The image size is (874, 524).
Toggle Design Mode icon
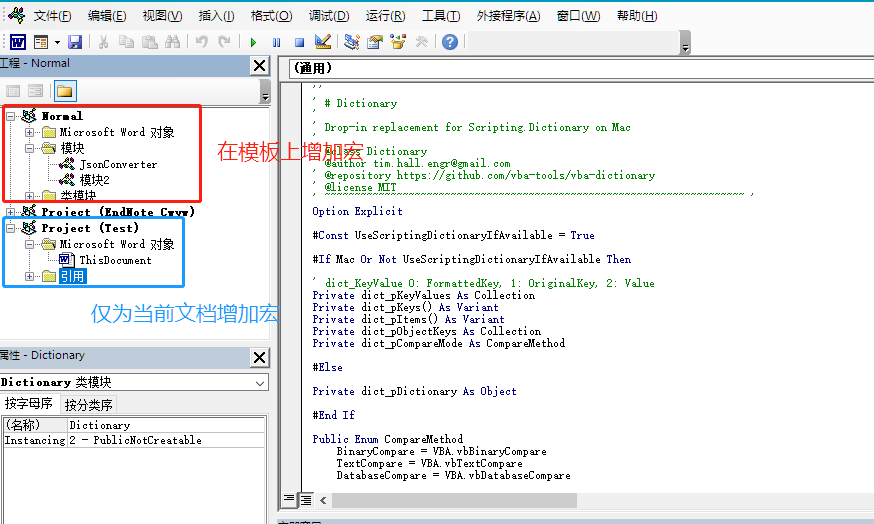(323, 42)
